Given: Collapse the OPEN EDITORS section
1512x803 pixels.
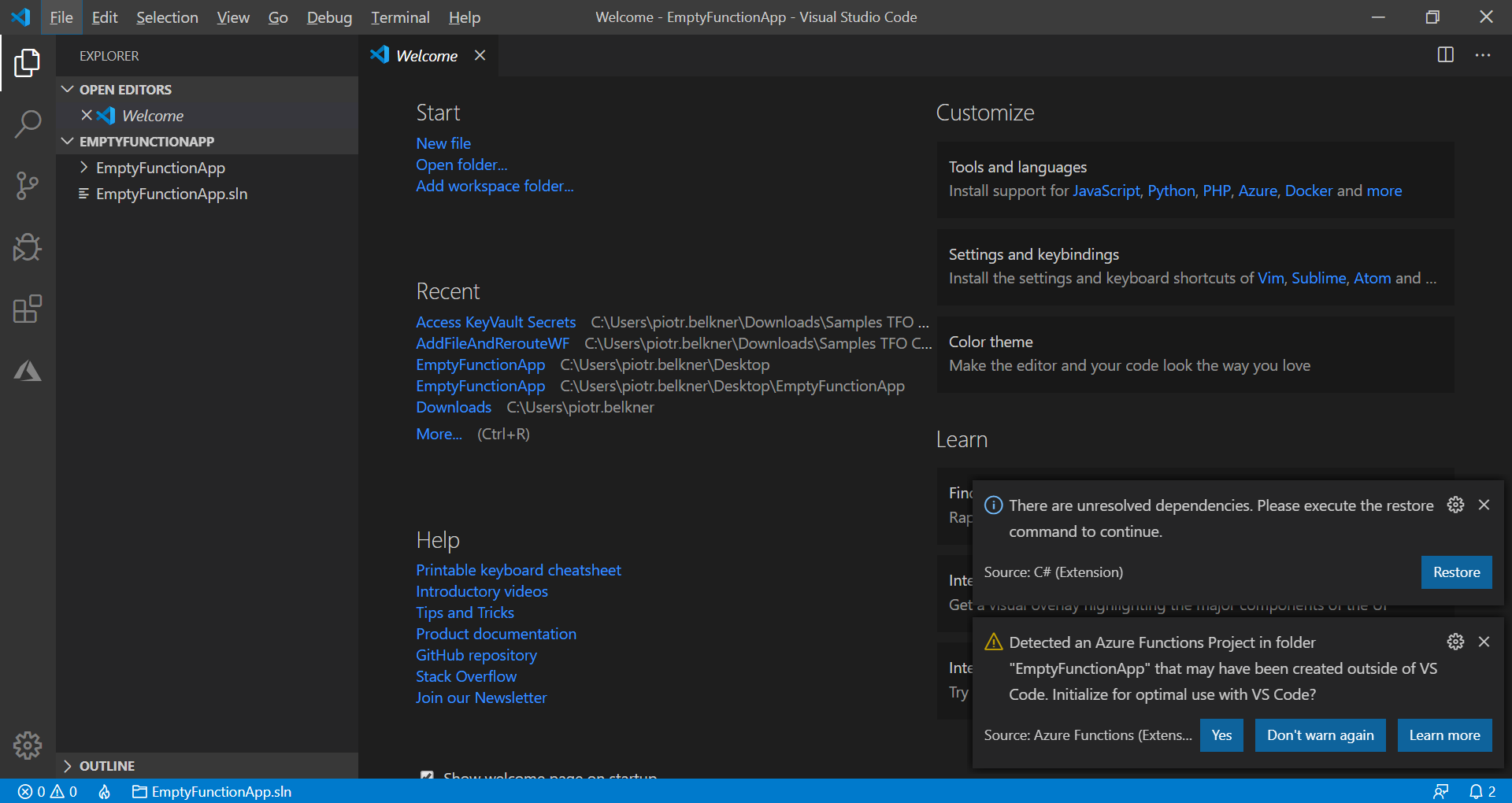Looking at the screenshot, I should tap(67, 89).
